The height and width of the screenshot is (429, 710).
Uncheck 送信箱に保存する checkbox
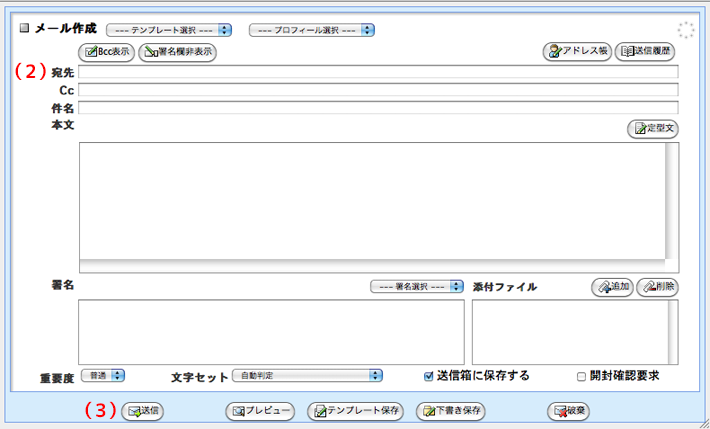click(x=429, y=376)
